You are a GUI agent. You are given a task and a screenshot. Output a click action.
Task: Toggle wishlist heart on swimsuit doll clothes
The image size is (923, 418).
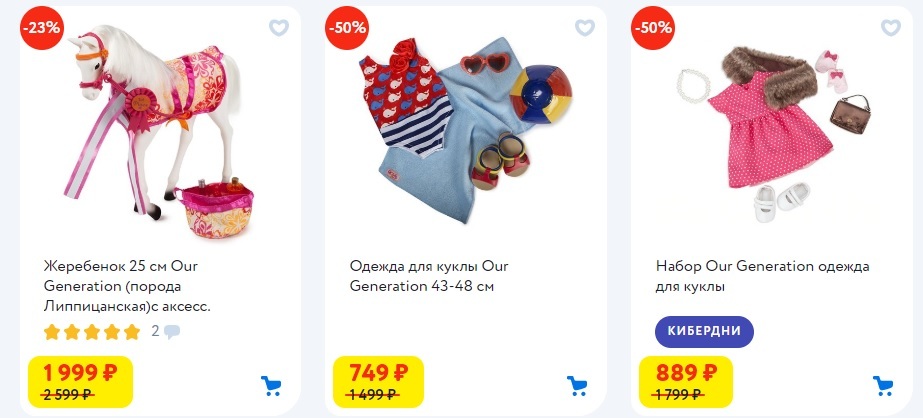point(585,28)
